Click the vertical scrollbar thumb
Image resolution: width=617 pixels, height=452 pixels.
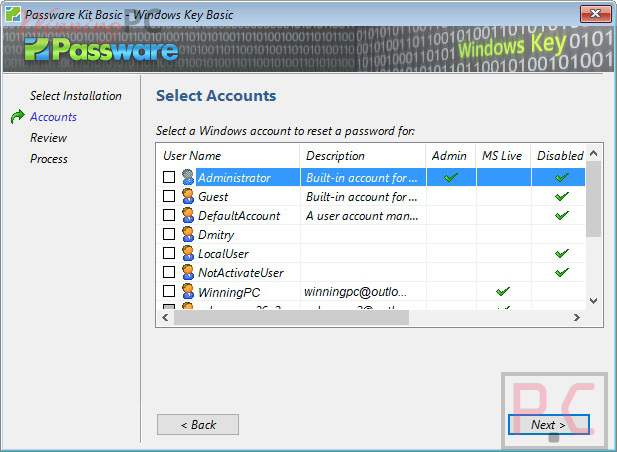click(594, 199)
